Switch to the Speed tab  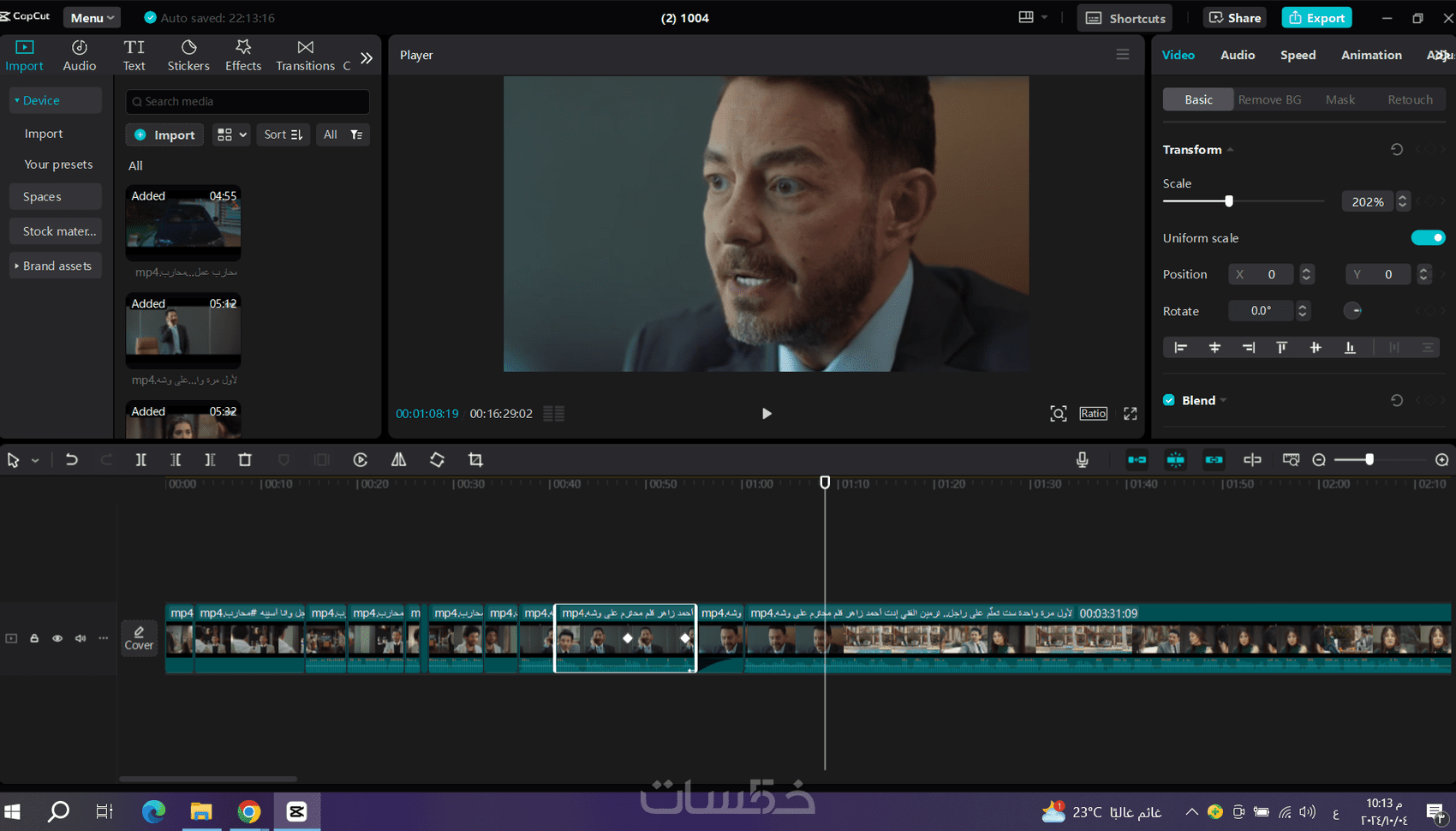click(1298, 55)
